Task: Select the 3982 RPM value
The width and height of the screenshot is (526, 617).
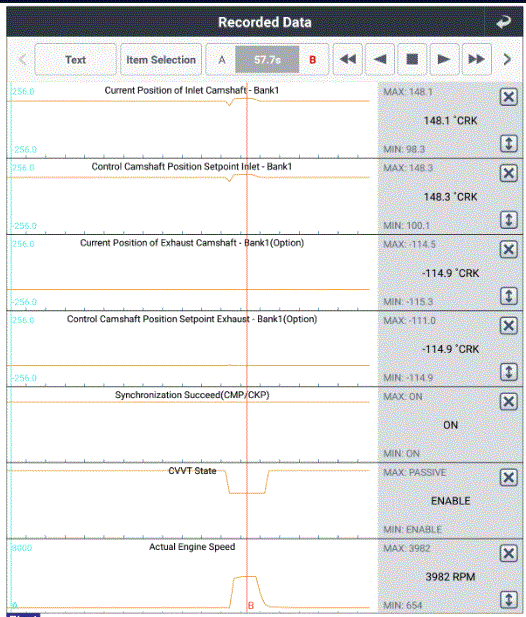Action: coord(450,577)
